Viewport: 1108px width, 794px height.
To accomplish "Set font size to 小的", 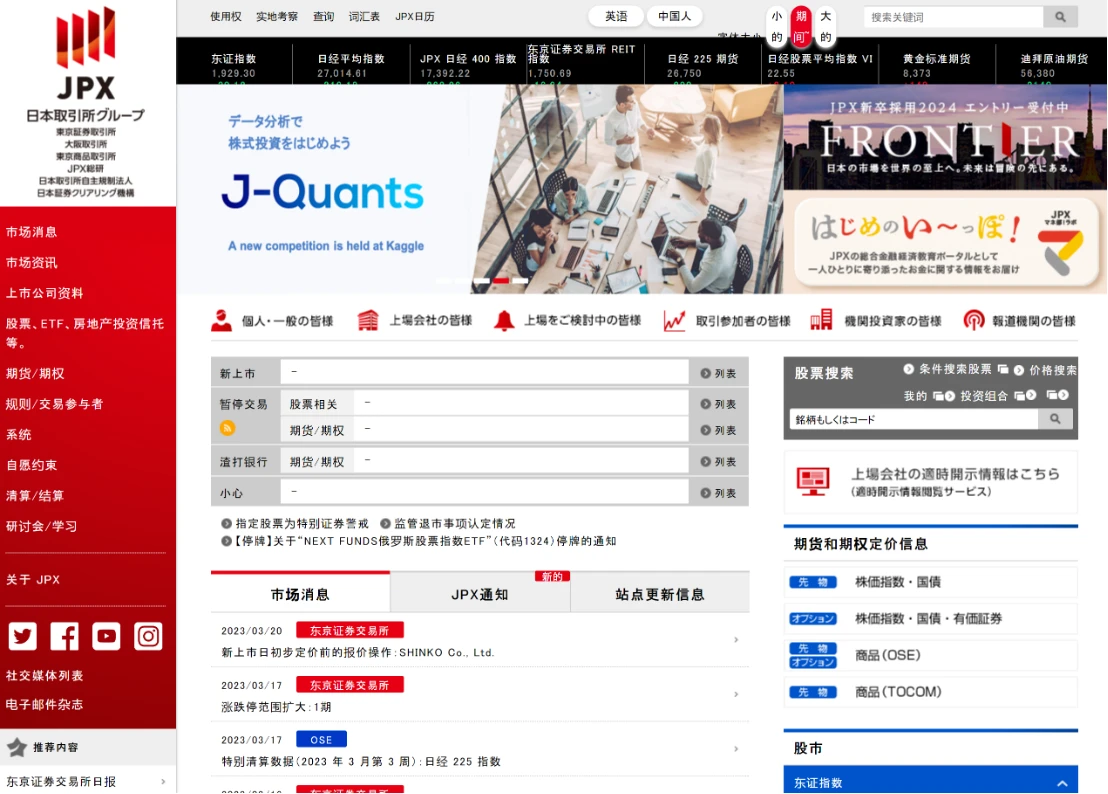I will (x=777, y=26).
